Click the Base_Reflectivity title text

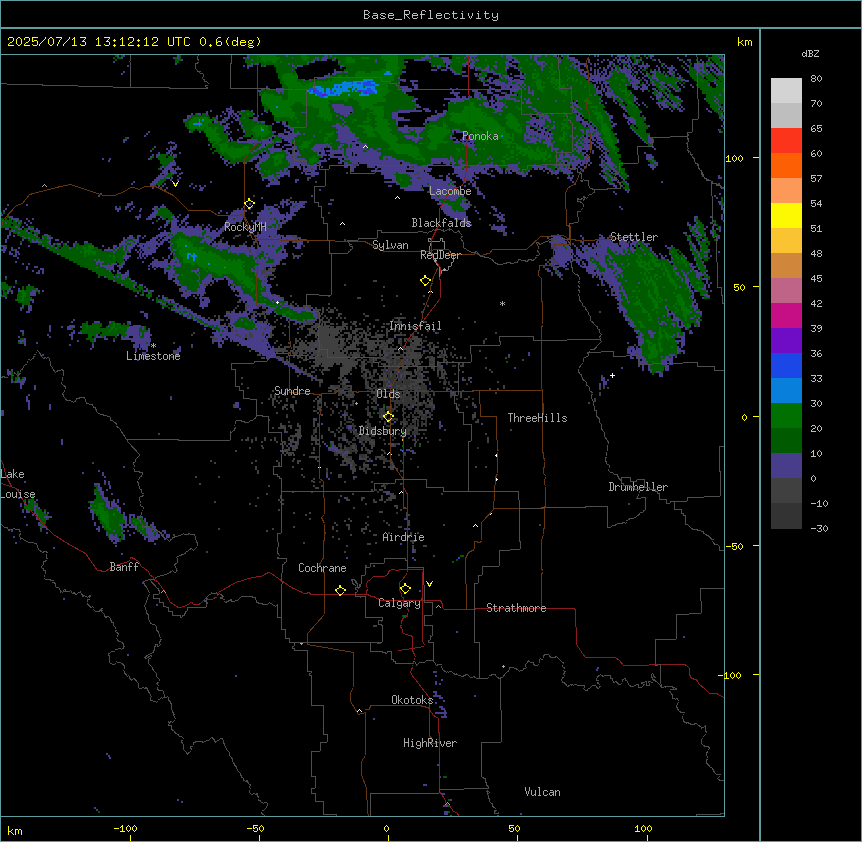click(x=431, y=15)
